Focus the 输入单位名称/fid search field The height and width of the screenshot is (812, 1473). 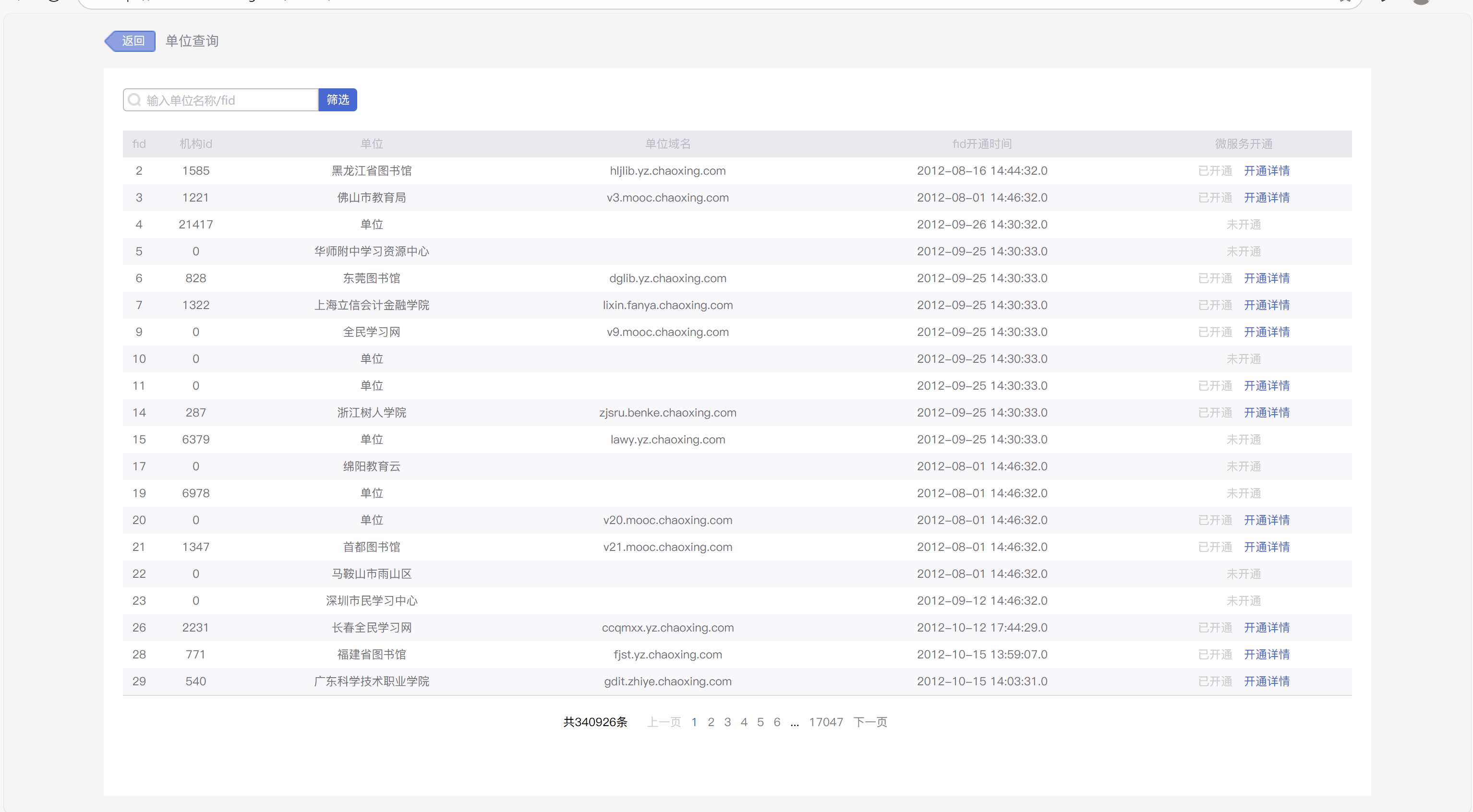[x=229, y=101]
